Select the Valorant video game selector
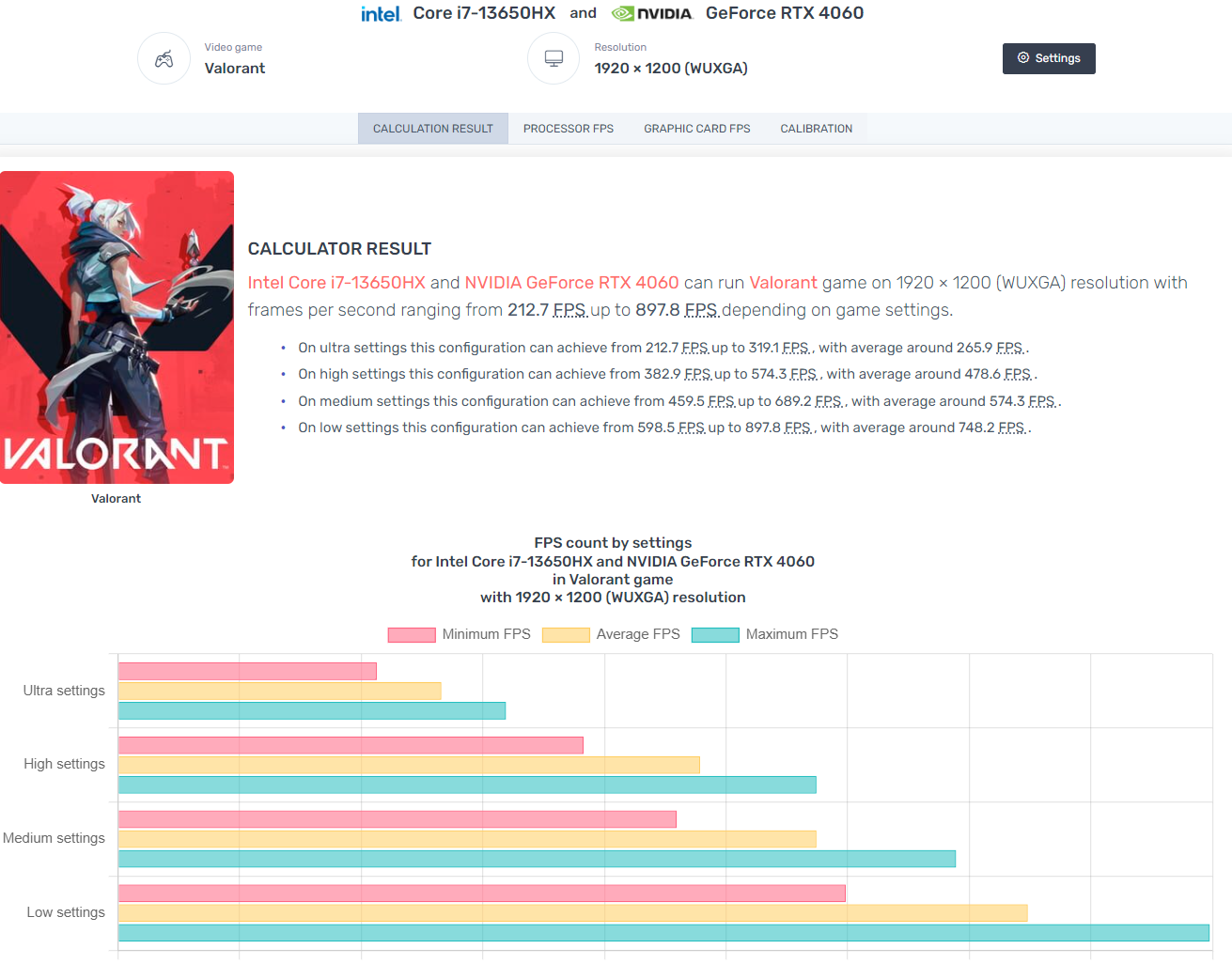1232x964 pixels. click(x=235, y=69)
